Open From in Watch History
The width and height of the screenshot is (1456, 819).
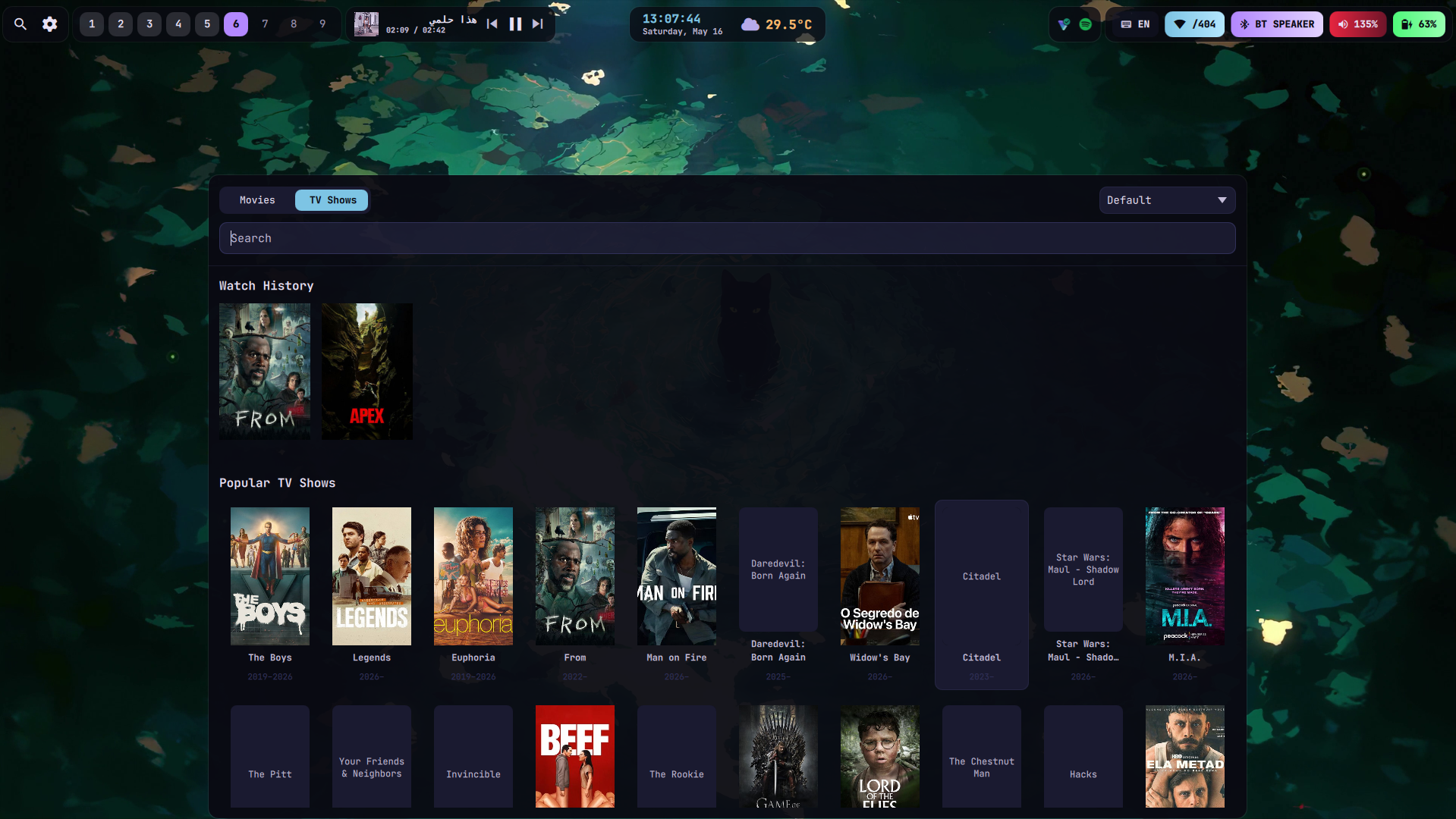pyautogui.click(x=265, y=372)
